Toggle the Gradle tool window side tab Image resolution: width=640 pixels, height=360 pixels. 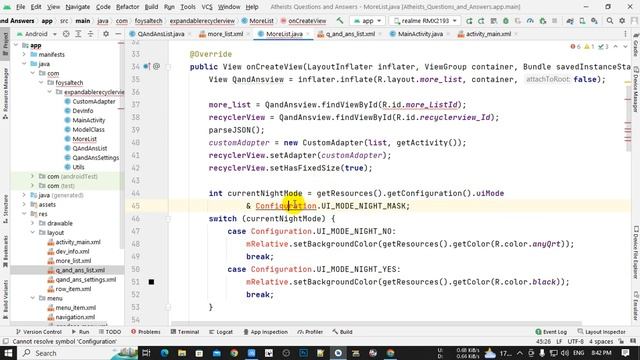636,44
